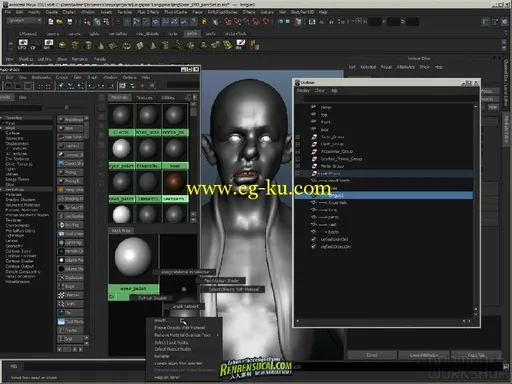This screenshot has width=512, height=384.
Task: Click the CP3 shelf icon
Action: pos(22,45)
